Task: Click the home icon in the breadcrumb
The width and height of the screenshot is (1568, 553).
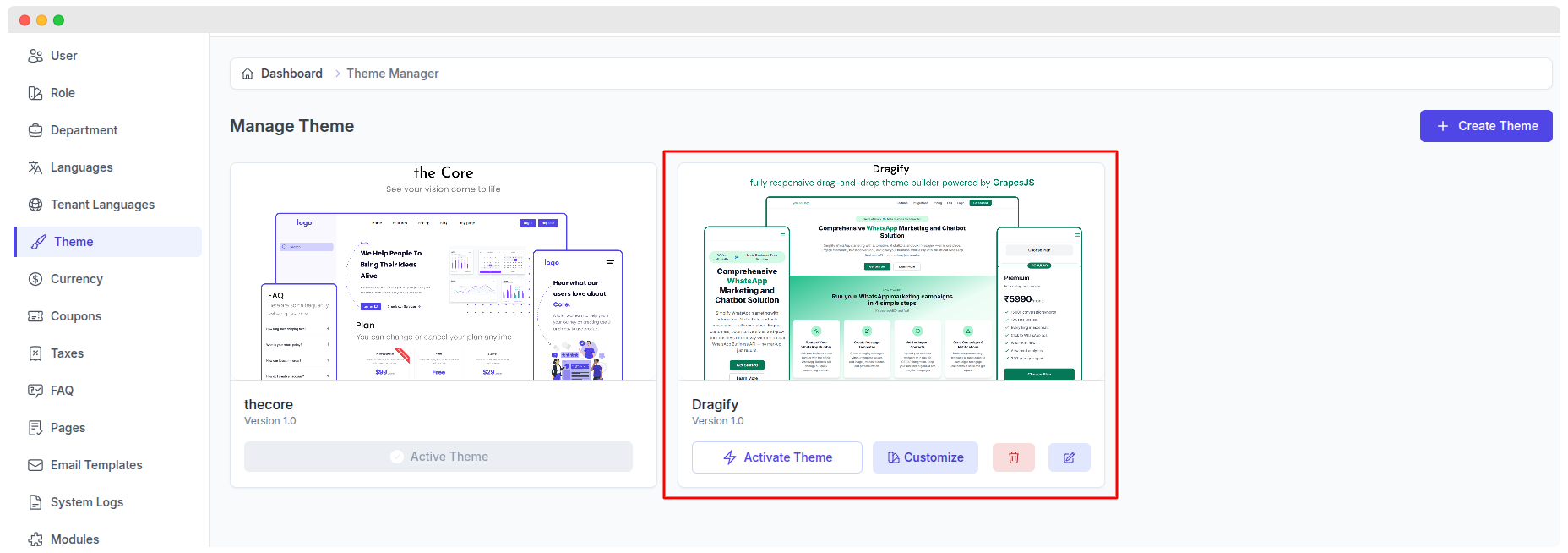Action: [248, 74]
